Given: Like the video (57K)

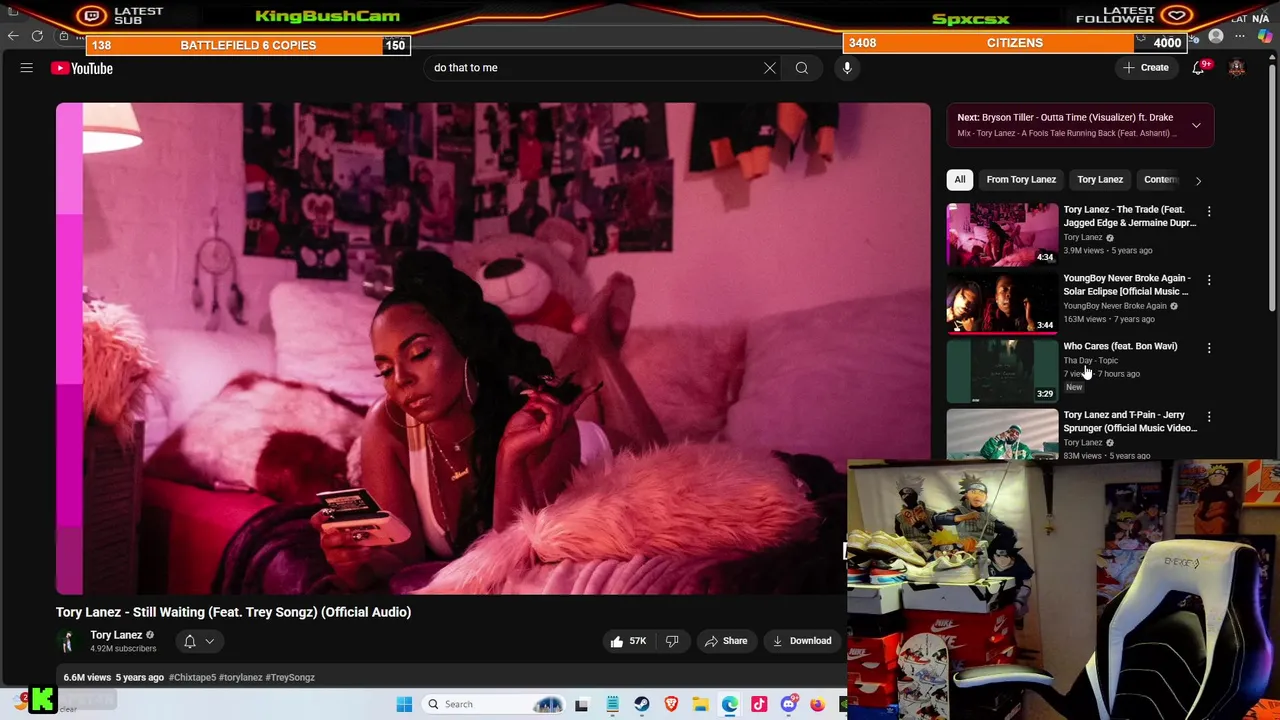Looking at the screenshot, I should pyautogui.click(x=628, y=641).
